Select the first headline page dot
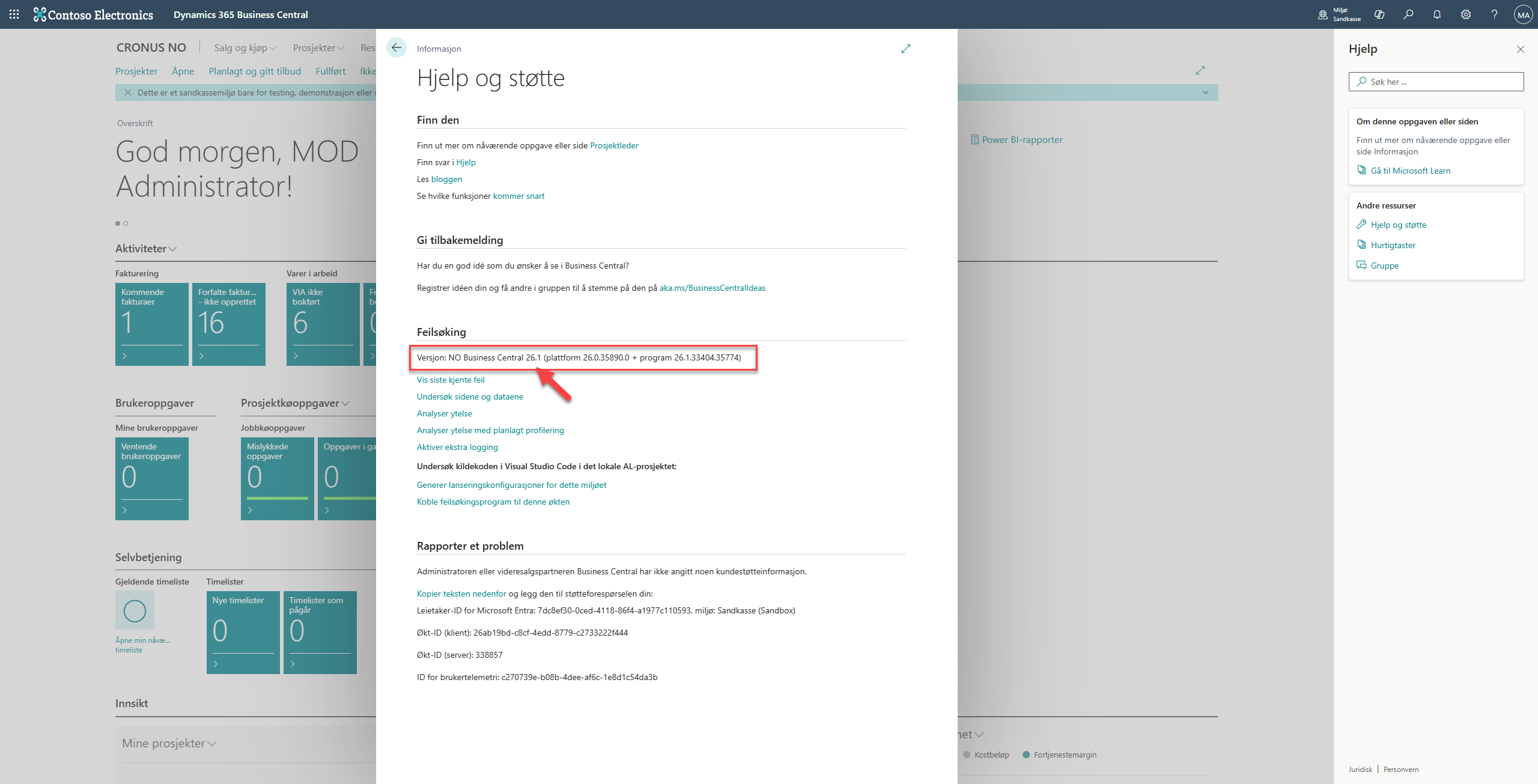 point(118,223)
